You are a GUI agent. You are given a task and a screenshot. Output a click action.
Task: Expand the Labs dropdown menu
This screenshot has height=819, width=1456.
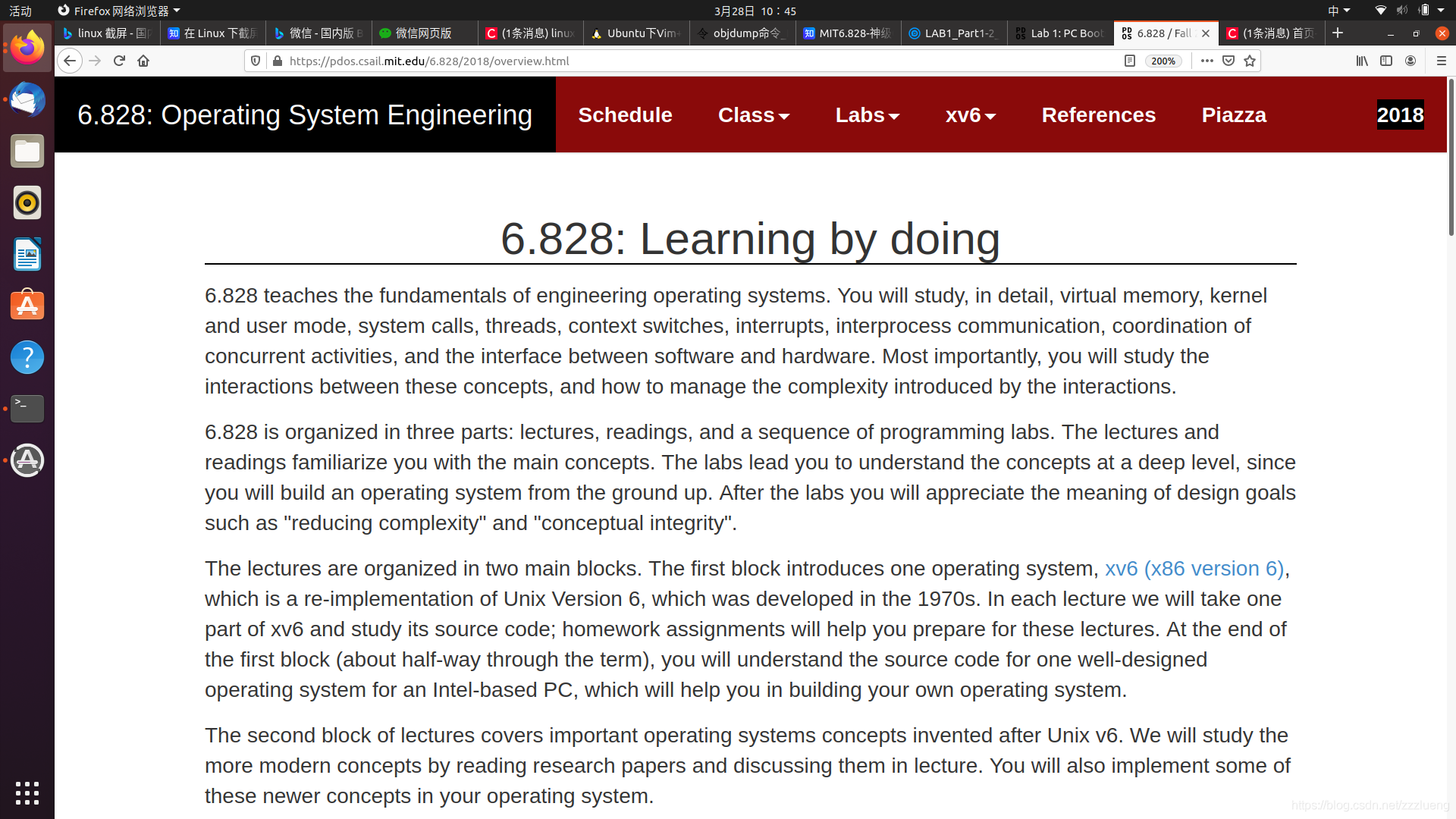click(x=867, y=115)
